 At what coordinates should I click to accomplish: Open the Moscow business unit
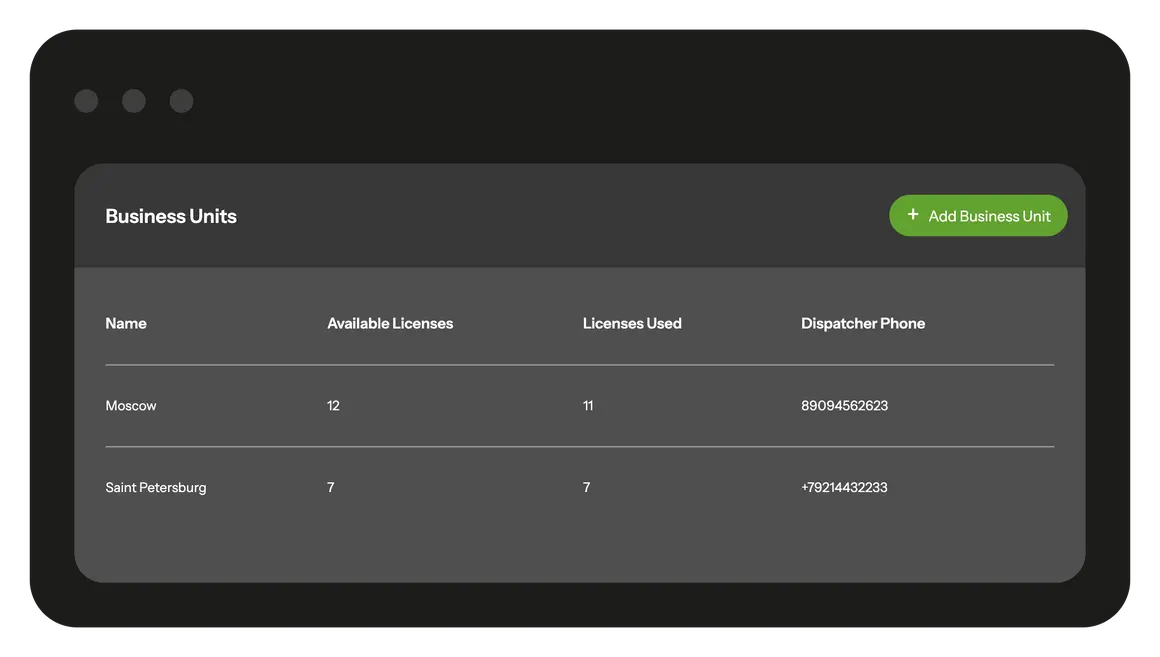point(131,406)
